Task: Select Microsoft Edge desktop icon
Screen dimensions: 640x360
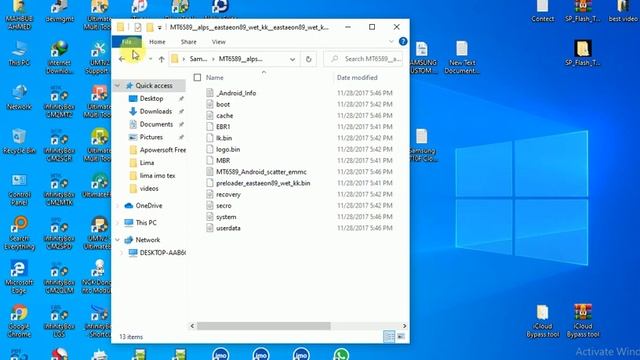Action: [x=19, y=277]
